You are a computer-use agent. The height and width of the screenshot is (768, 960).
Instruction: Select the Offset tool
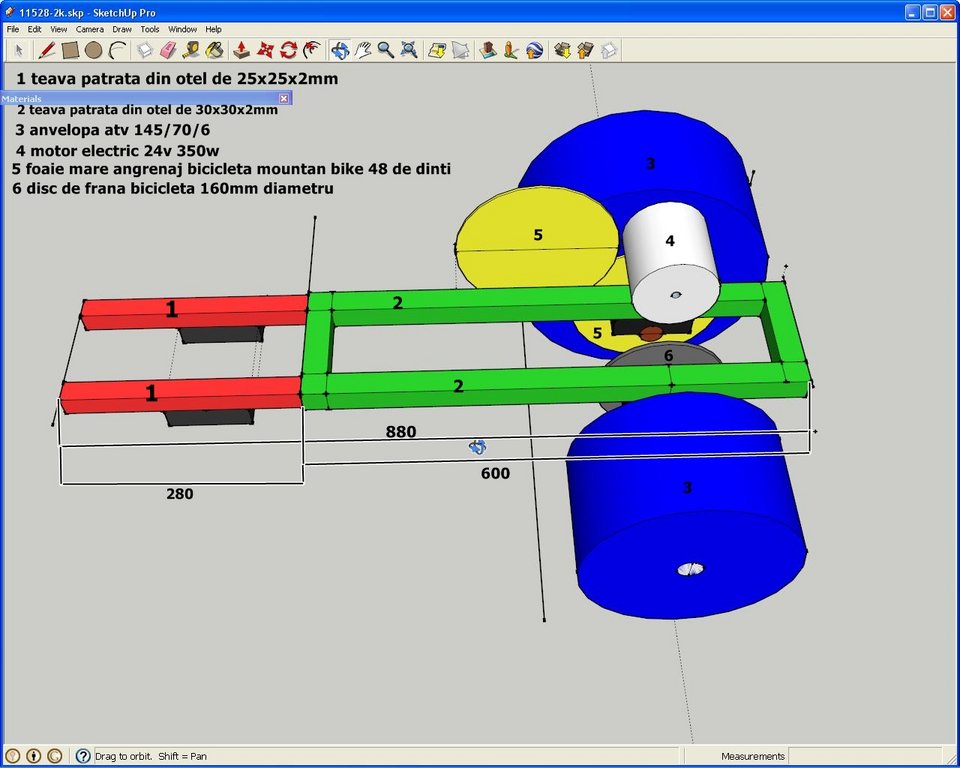(x=312, y=50)
